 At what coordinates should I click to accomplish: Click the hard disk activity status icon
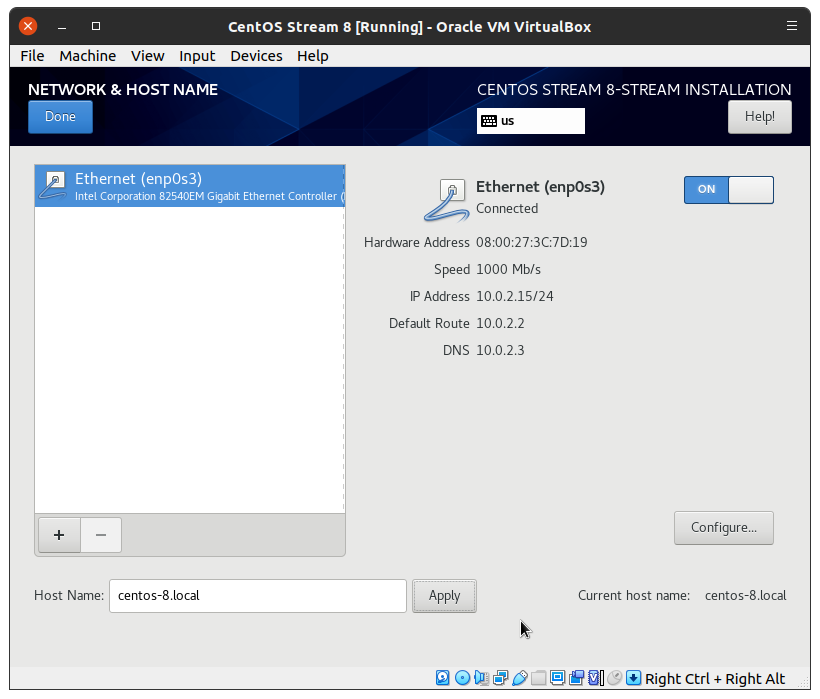[443, 678]
